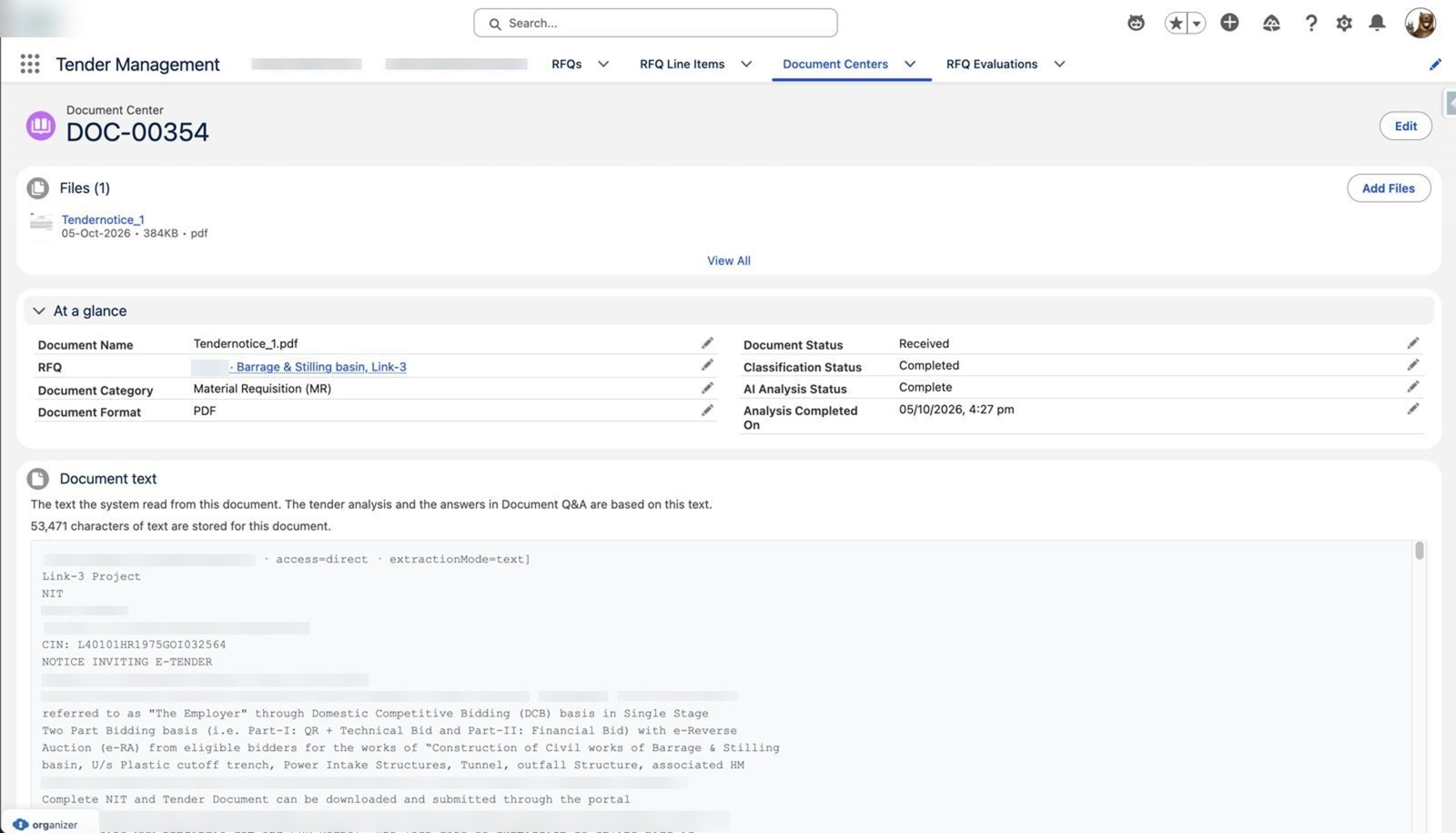Switch to the RFQs tab
1456x833 pixels.
pyautogui.click(x=566, y=64)
